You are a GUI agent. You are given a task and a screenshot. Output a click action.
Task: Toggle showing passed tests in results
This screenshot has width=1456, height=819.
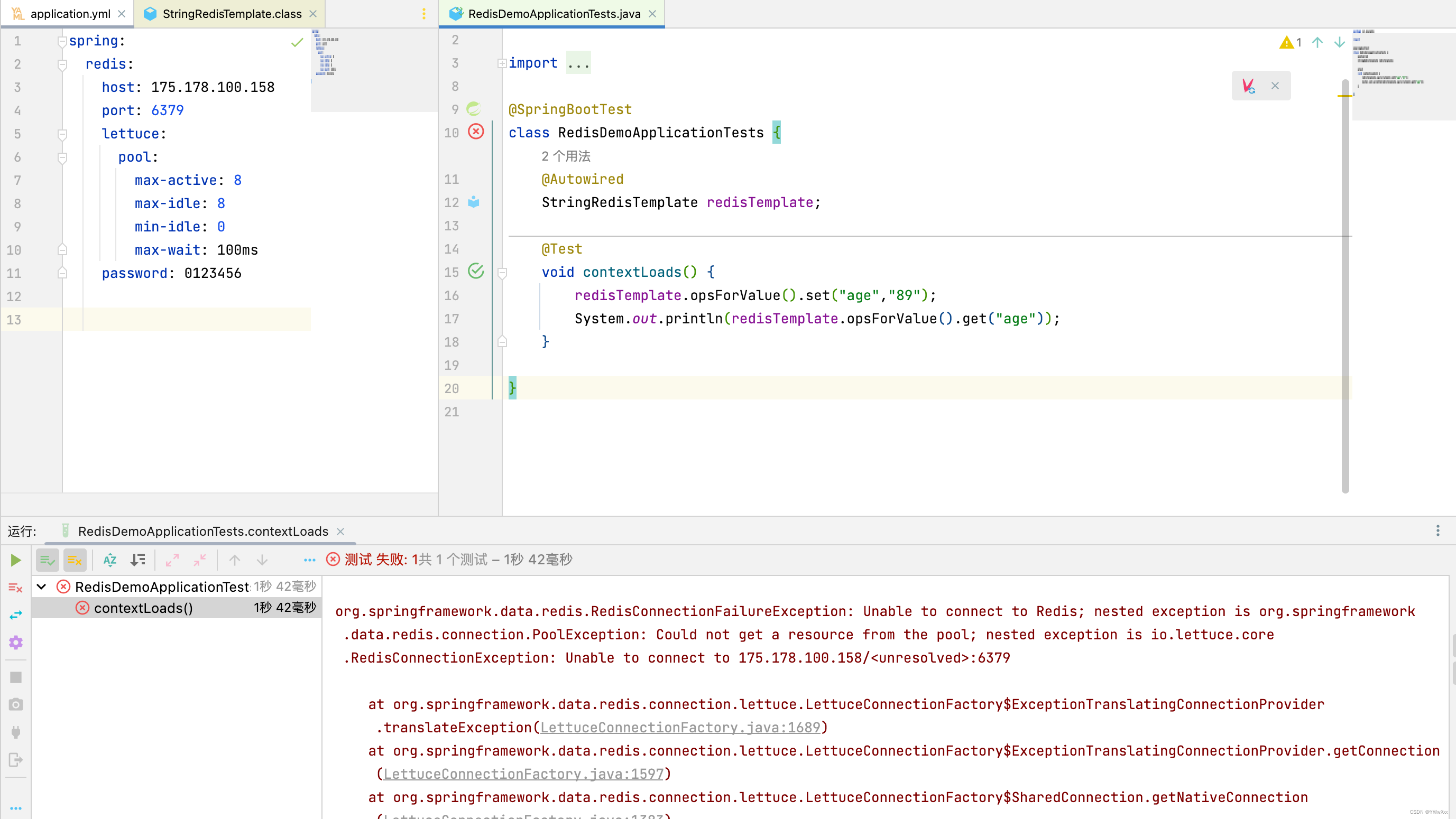pos(48,560)
